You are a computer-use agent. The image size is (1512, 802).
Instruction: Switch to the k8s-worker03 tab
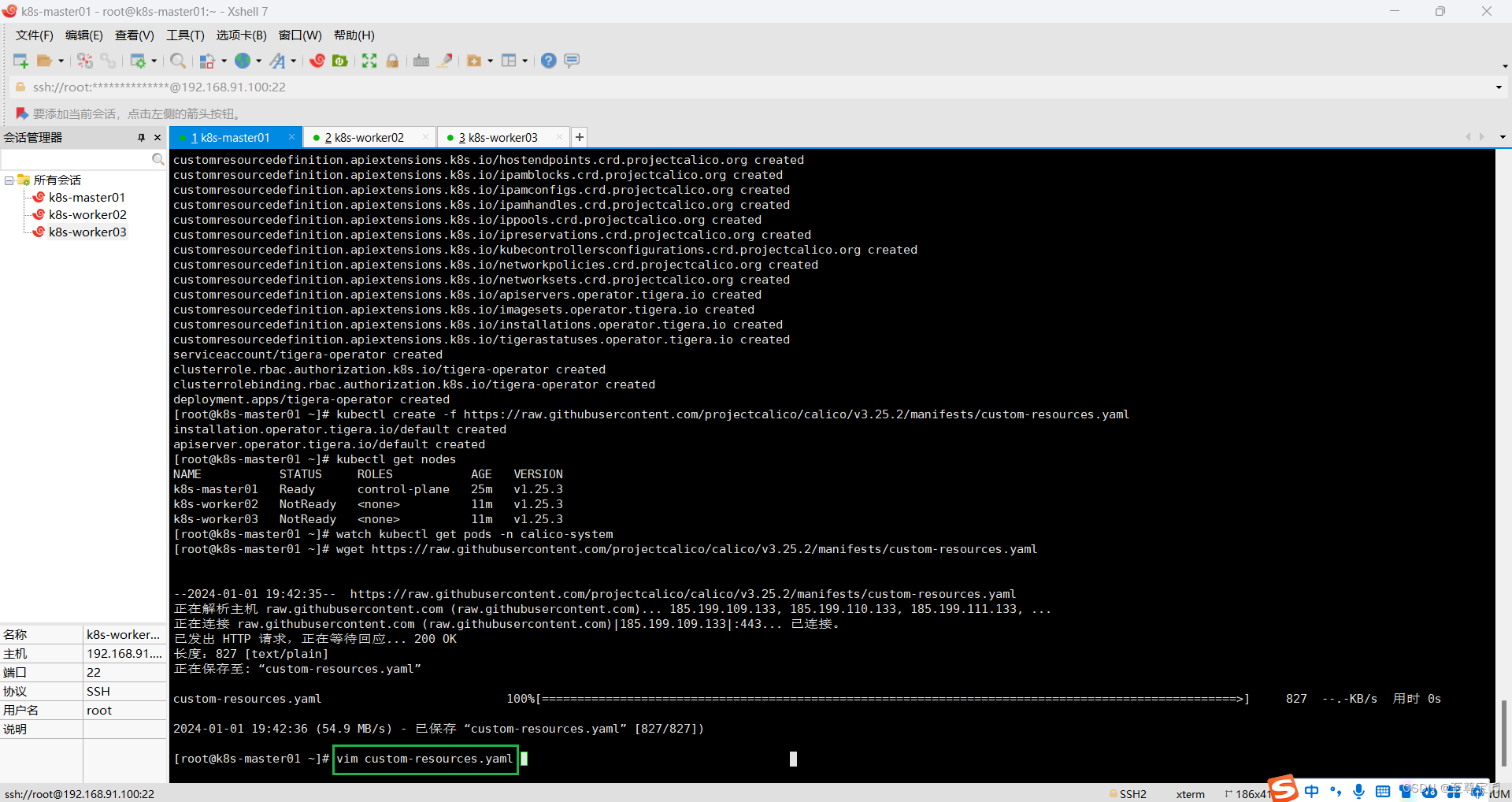(497, 137)
